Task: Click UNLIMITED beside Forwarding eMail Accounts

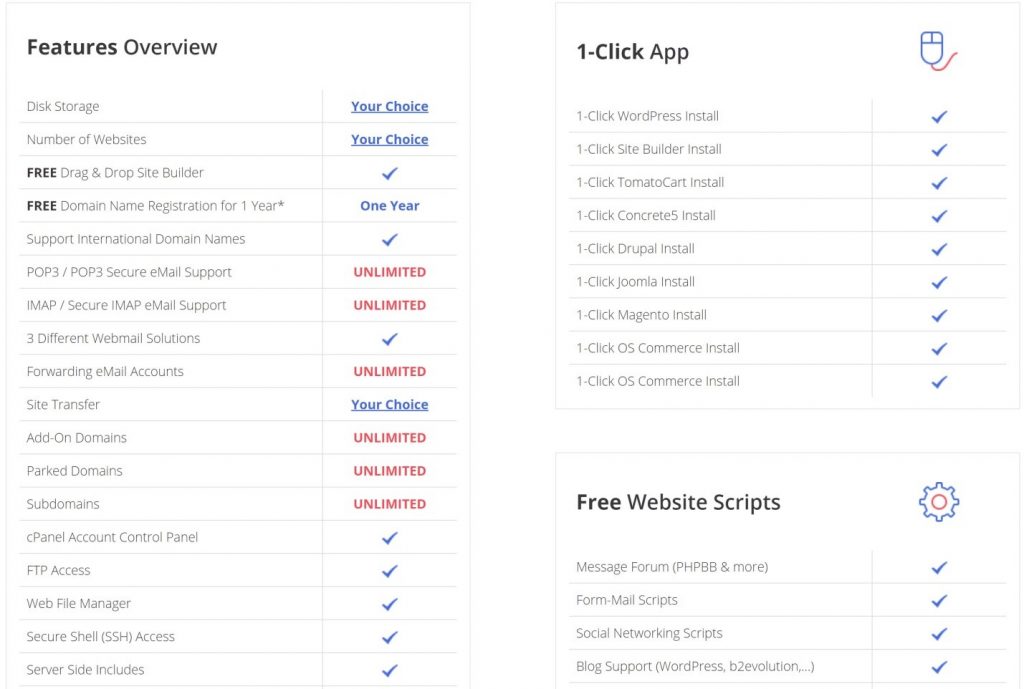Action: [x=389, y=372]
